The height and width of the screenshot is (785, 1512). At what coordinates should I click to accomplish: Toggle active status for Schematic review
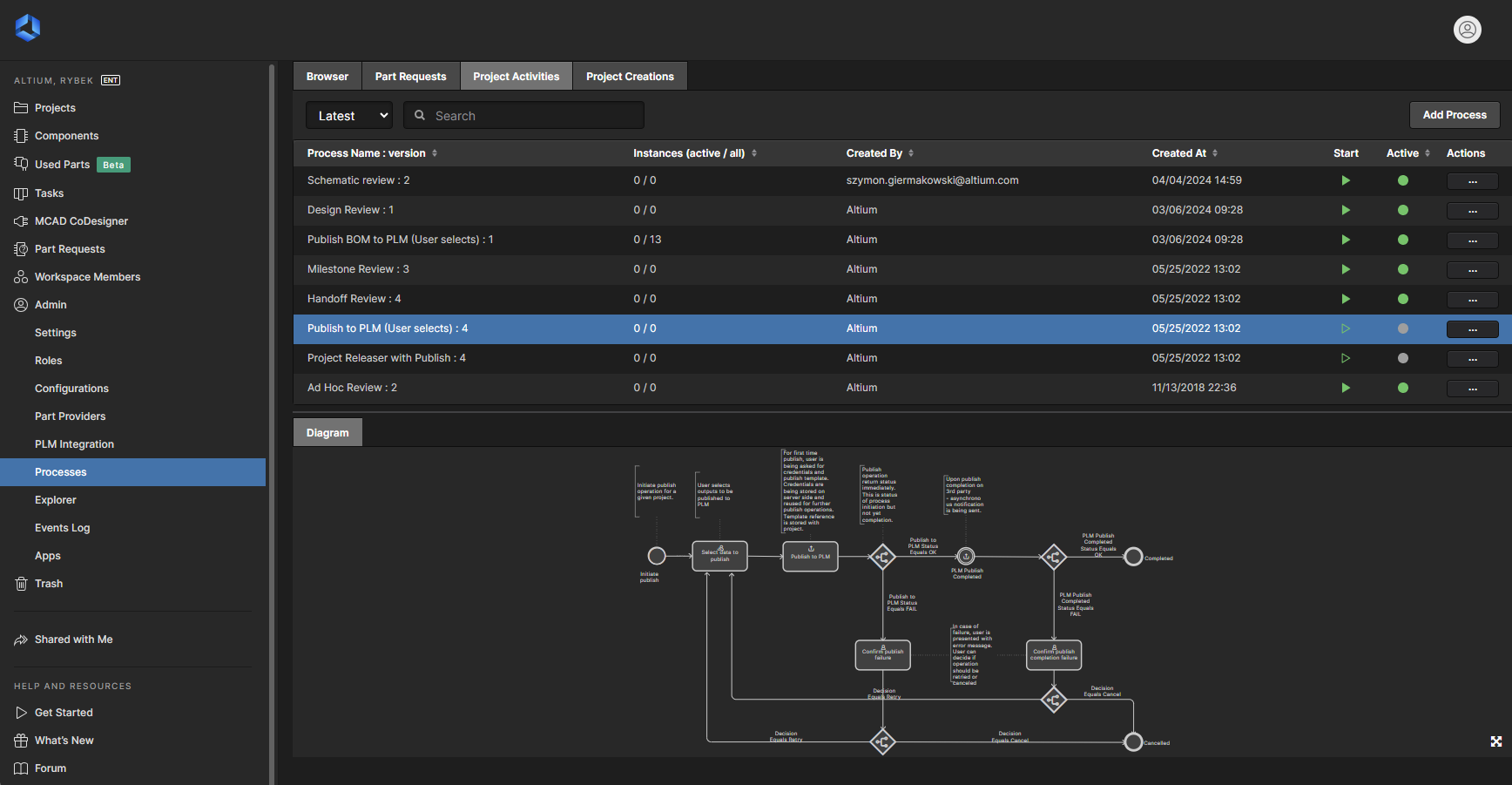tap(1403, 180)
